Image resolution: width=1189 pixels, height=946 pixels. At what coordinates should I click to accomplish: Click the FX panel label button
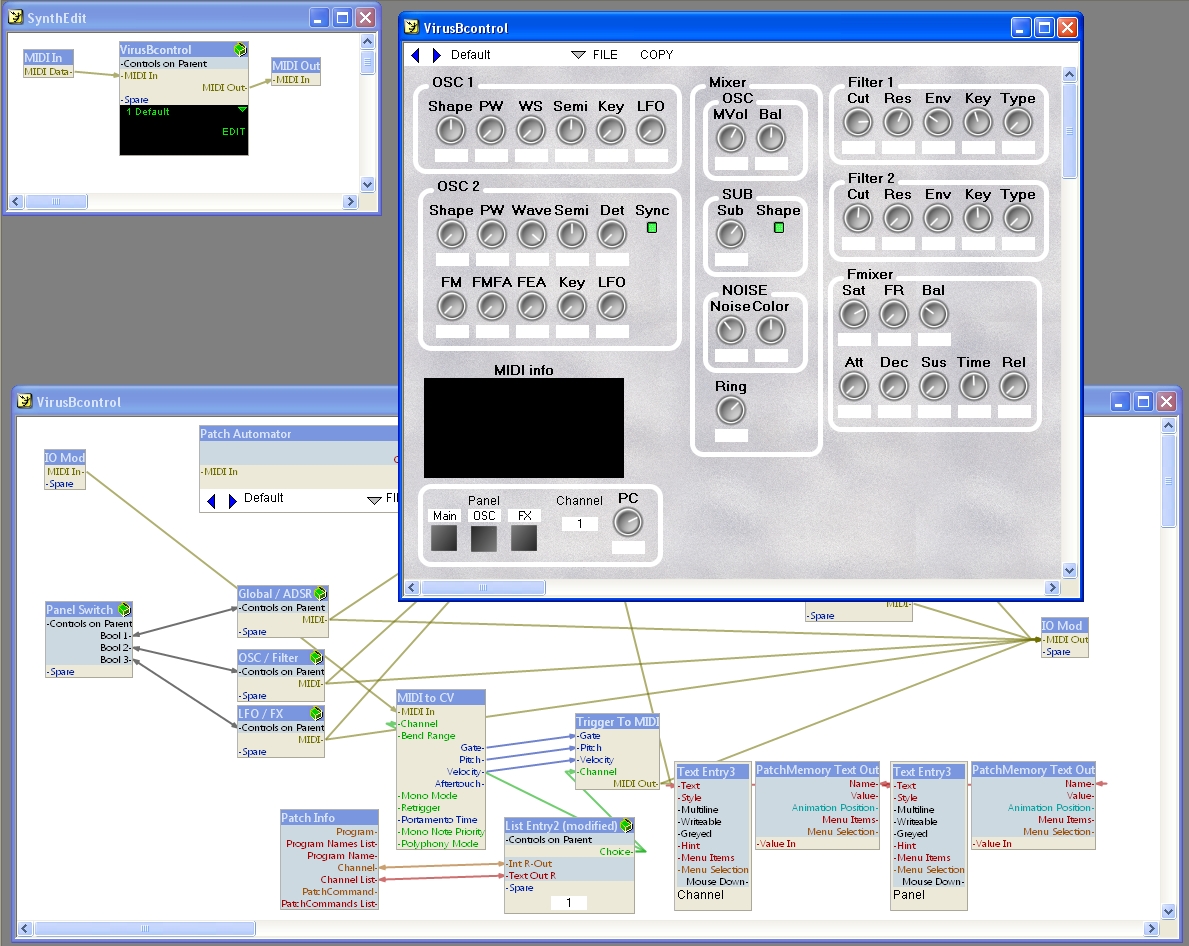coord(524,515)
